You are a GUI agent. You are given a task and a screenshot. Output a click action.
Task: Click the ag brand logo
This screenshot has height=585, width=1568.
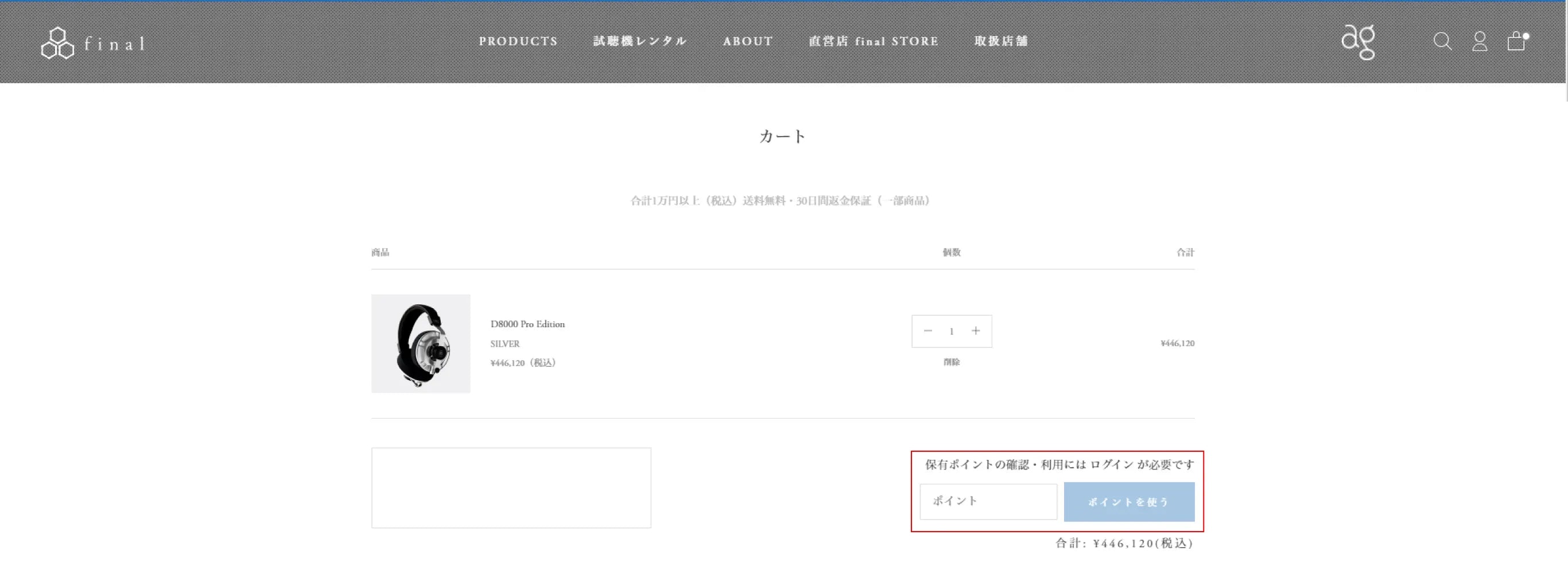(1359, 42)
